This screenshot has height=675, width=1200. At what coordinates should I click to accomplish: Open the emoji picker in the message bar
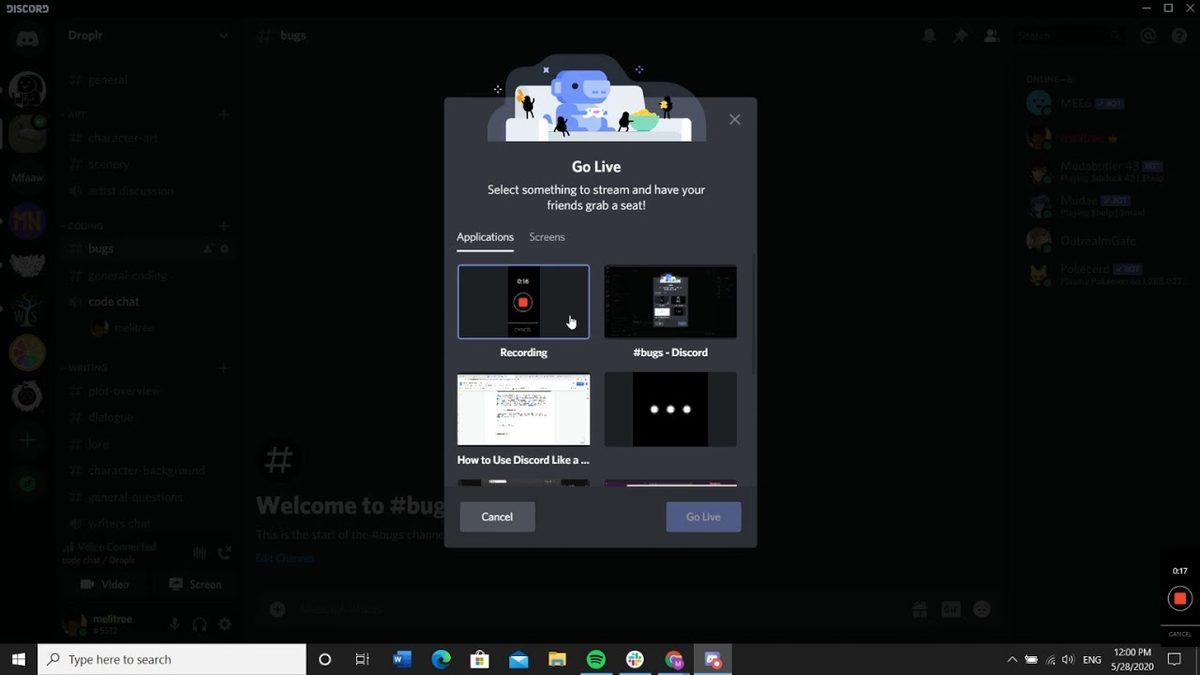click(981, 608)
